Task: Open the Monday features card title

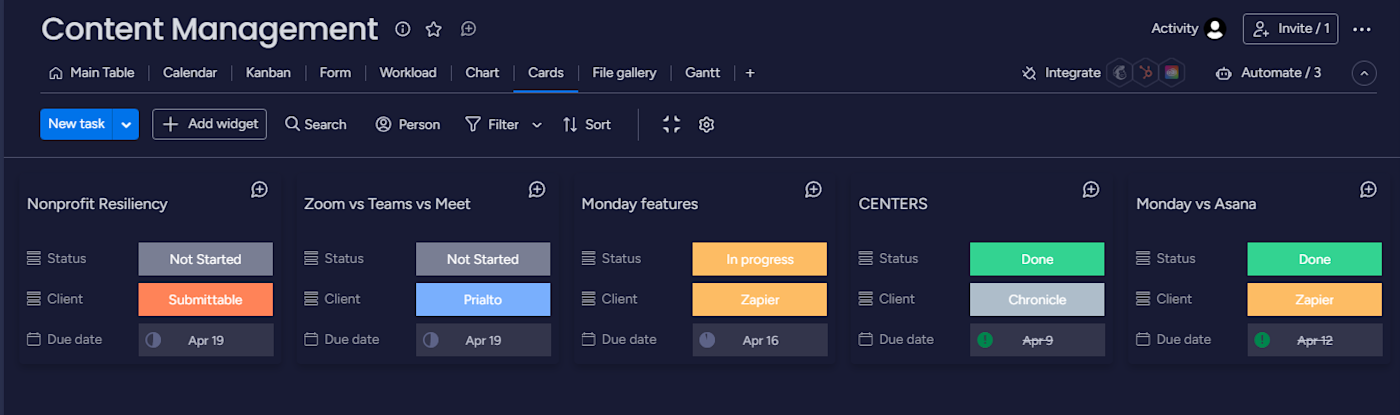Action: click(x=640, y=204)
